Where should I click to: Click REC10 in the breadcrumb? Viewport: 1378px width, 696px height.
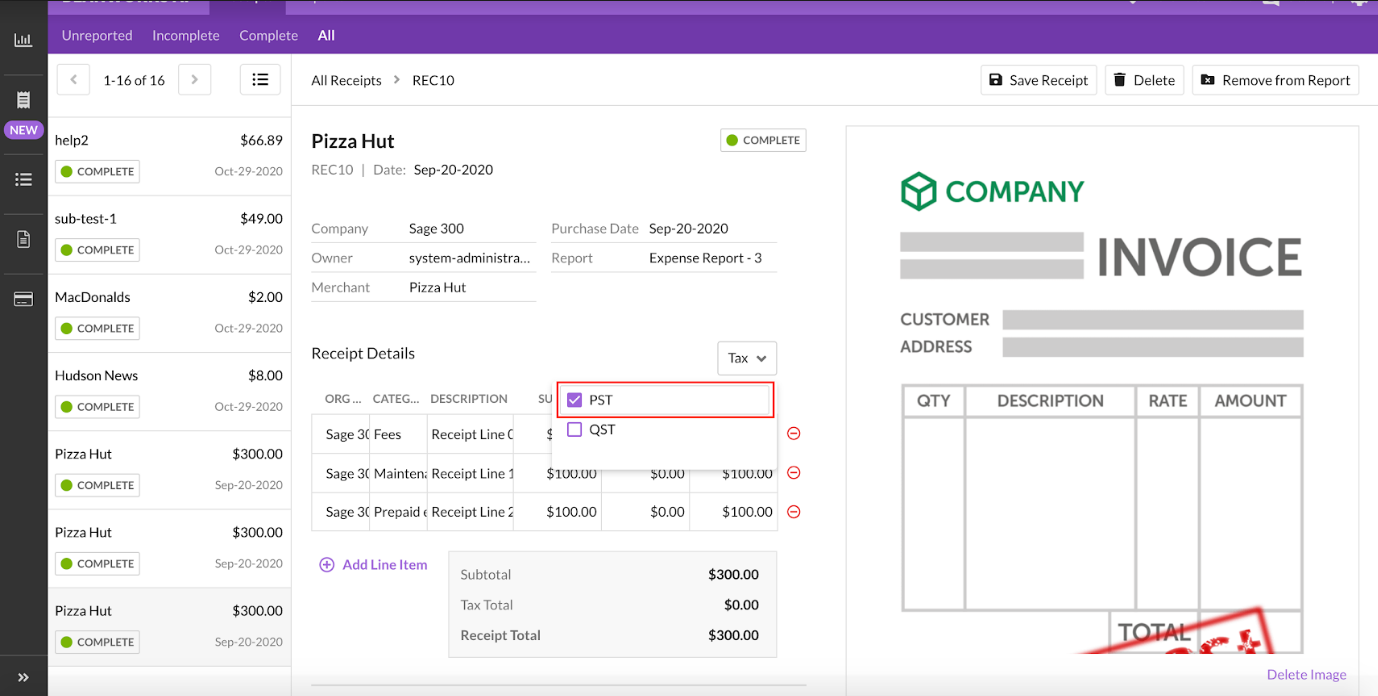tap(433, 80)
